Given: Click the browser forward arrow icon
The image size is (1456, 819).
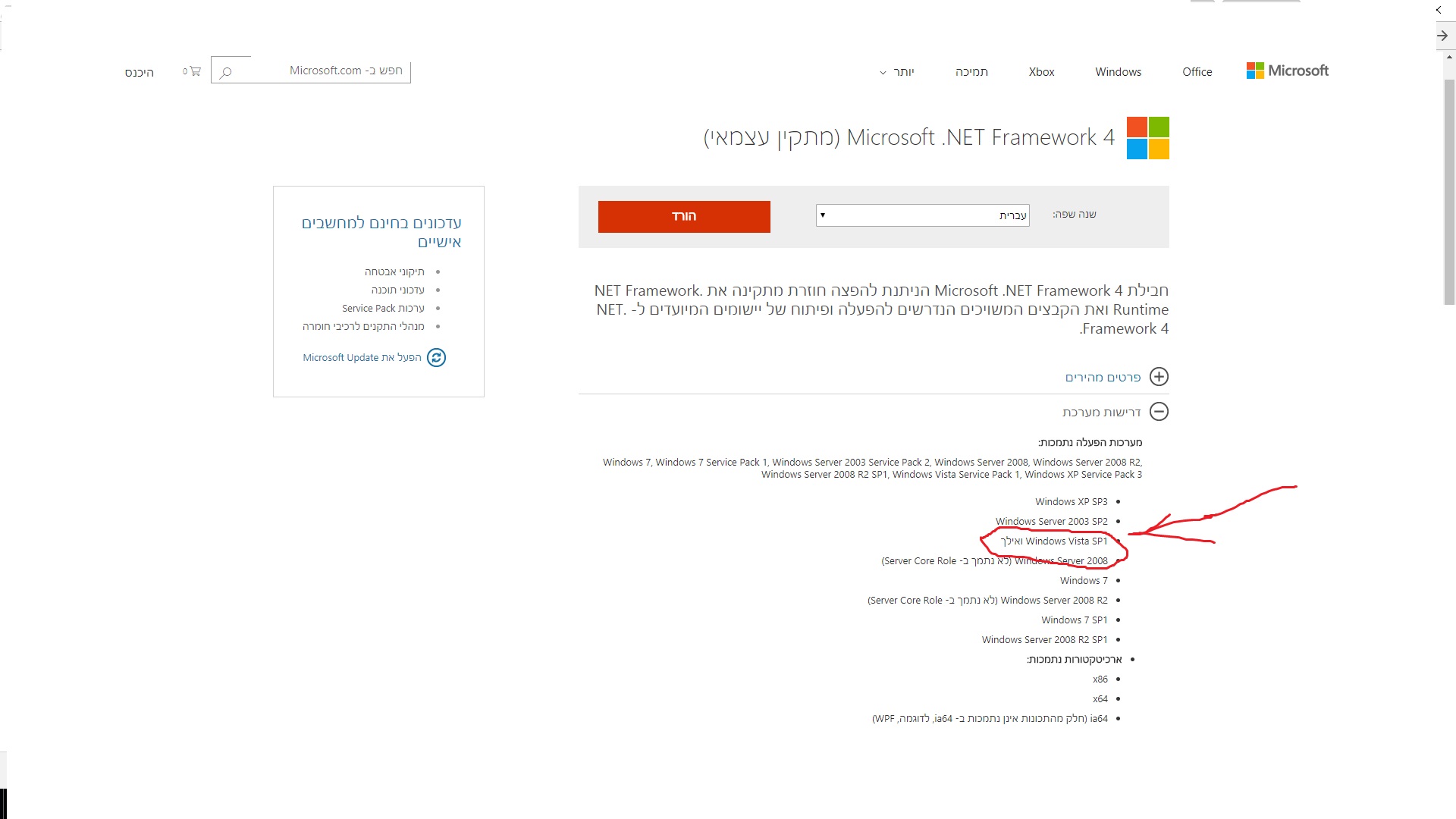Looking at the screenshot, I should 1442,36.
